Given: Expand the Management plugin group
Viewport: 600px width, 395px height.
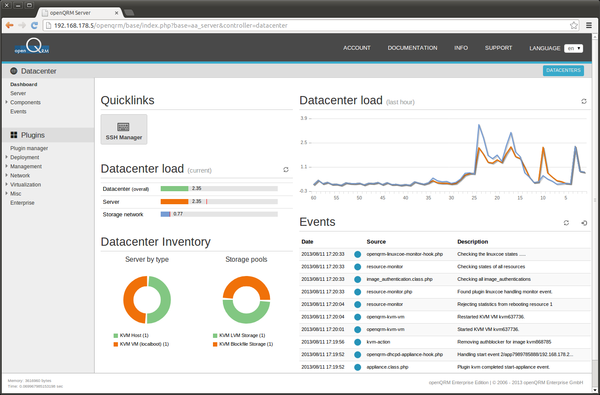Looking at the screenshot, I should point(7,166).
